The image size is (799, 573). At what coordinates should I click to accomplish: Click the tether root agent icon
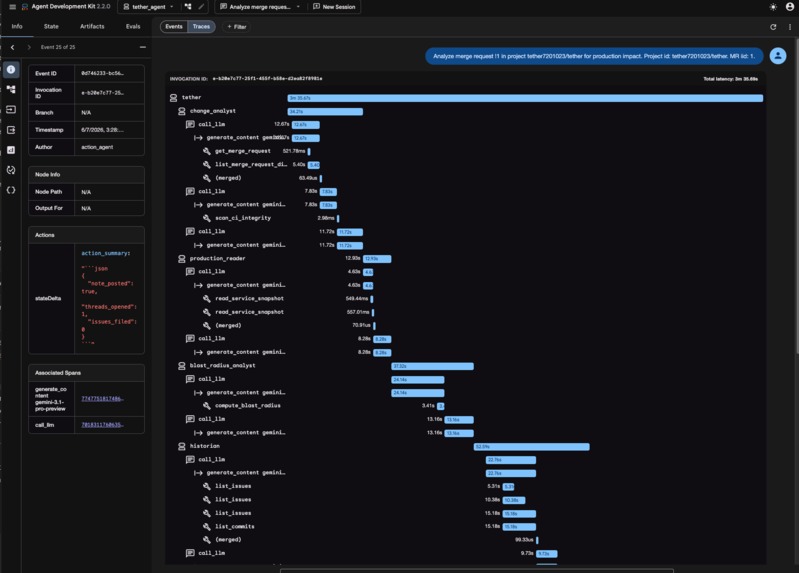[173, 97]
